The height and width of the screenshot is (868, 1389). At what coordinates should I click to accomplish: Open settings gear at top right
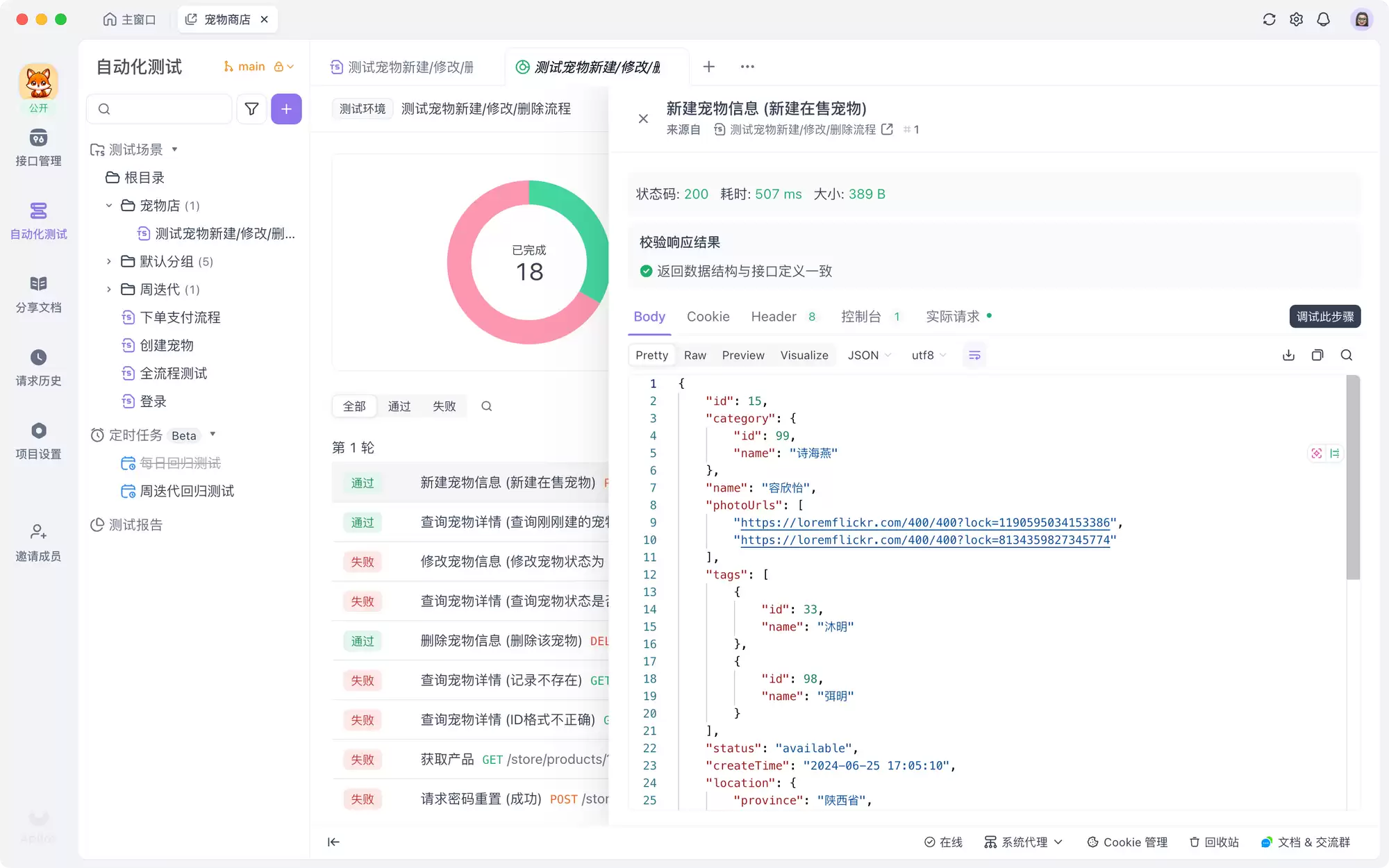coord(1296,19)
